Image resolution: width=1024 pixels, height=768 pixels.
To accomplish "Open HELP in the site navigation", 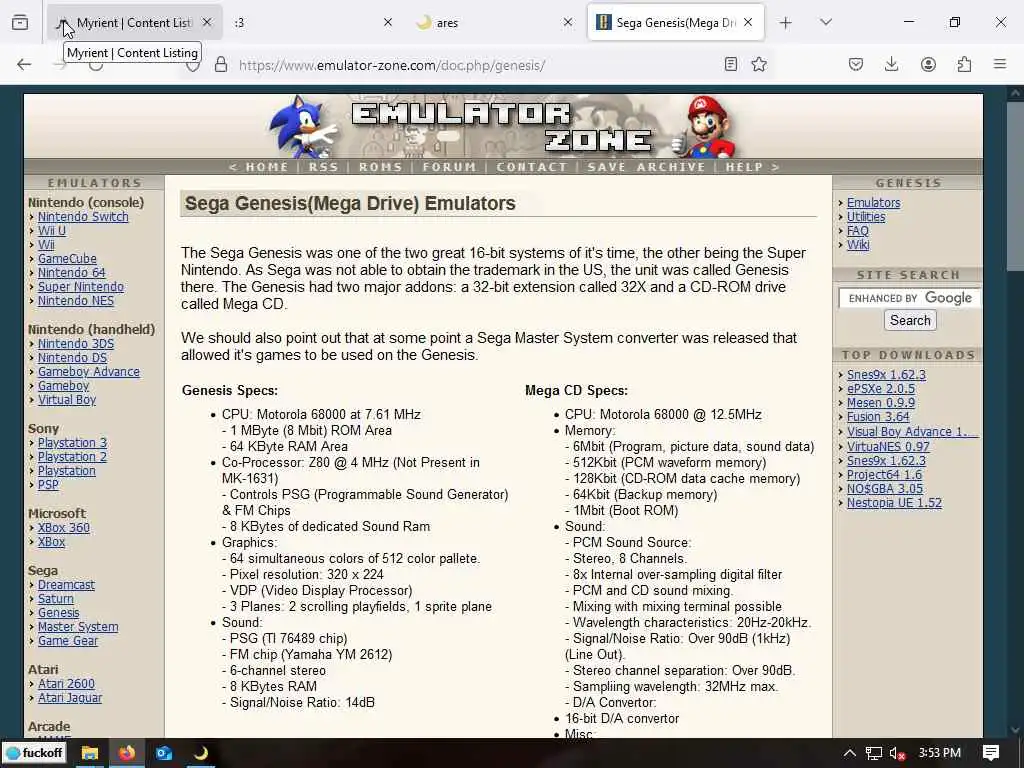I will 744,167.
